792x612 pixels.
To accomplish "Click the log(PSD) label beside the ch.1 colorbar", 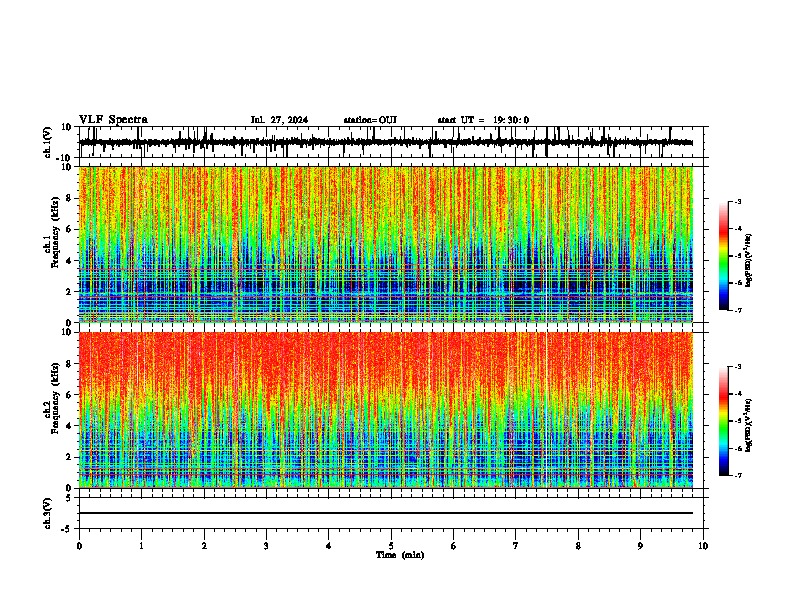I will coord(749,261).
